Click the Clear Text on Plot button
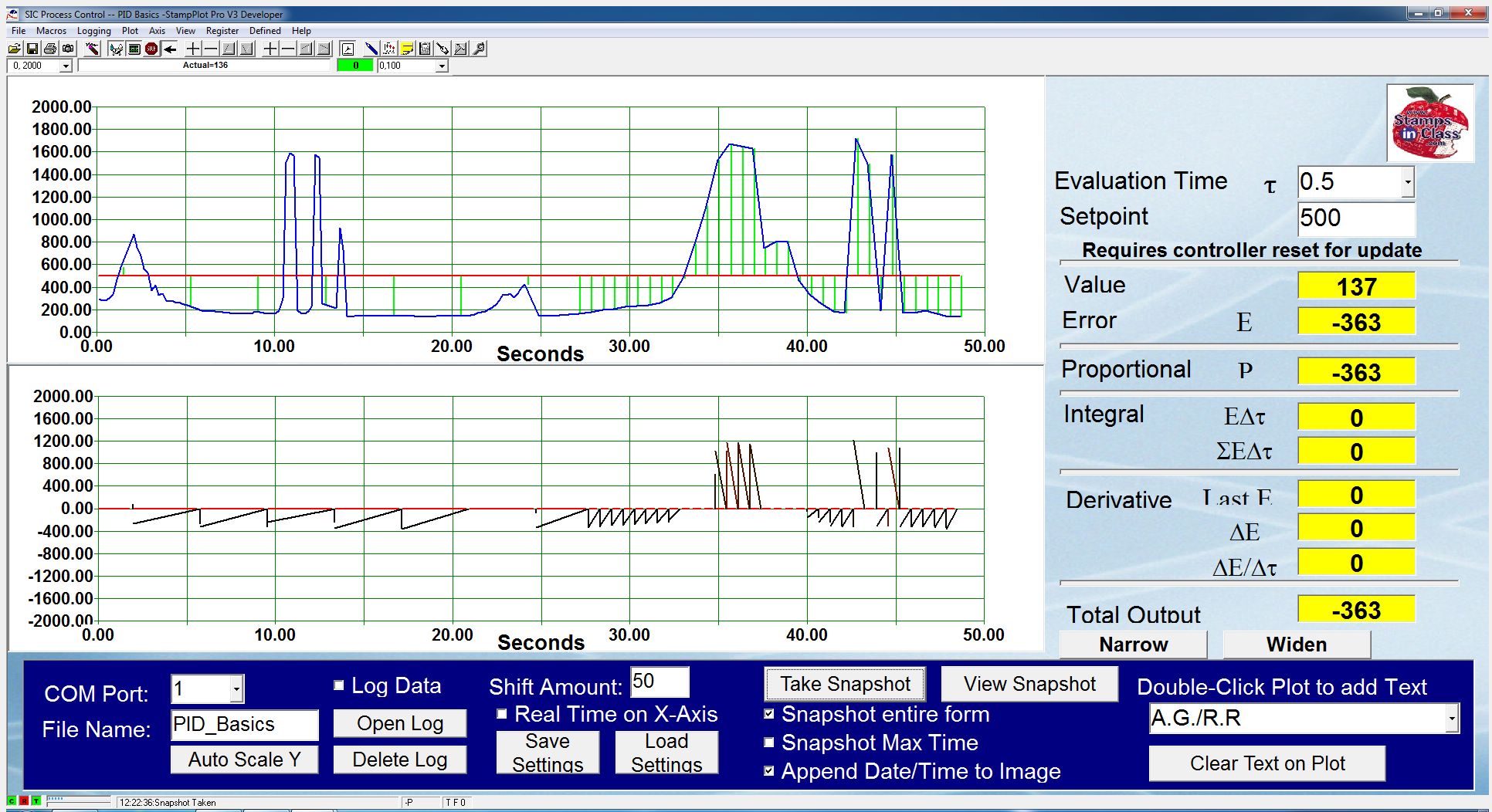This screenshot has width=1492, height=812. [1267, 763]
